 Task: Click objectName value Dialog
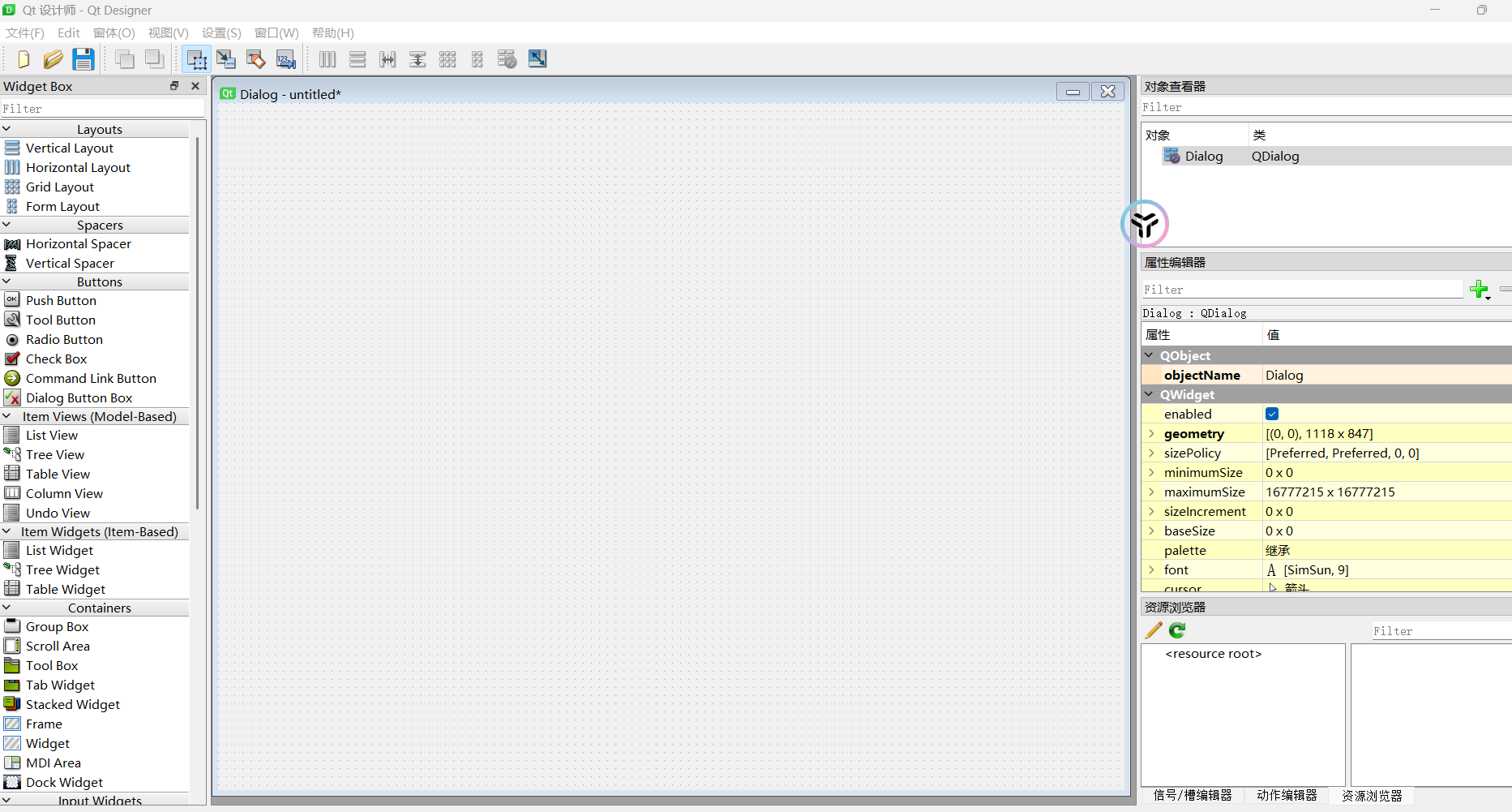(x=1387, y=375)
